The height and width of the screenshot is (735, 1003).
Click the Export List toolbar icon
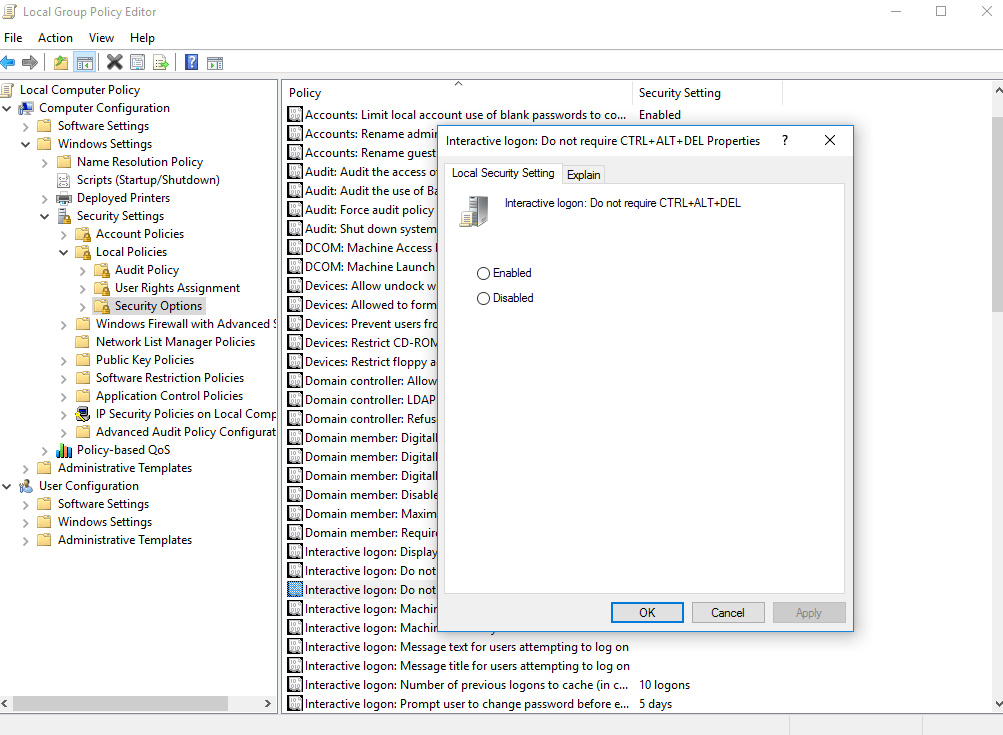tap(161, 62)
